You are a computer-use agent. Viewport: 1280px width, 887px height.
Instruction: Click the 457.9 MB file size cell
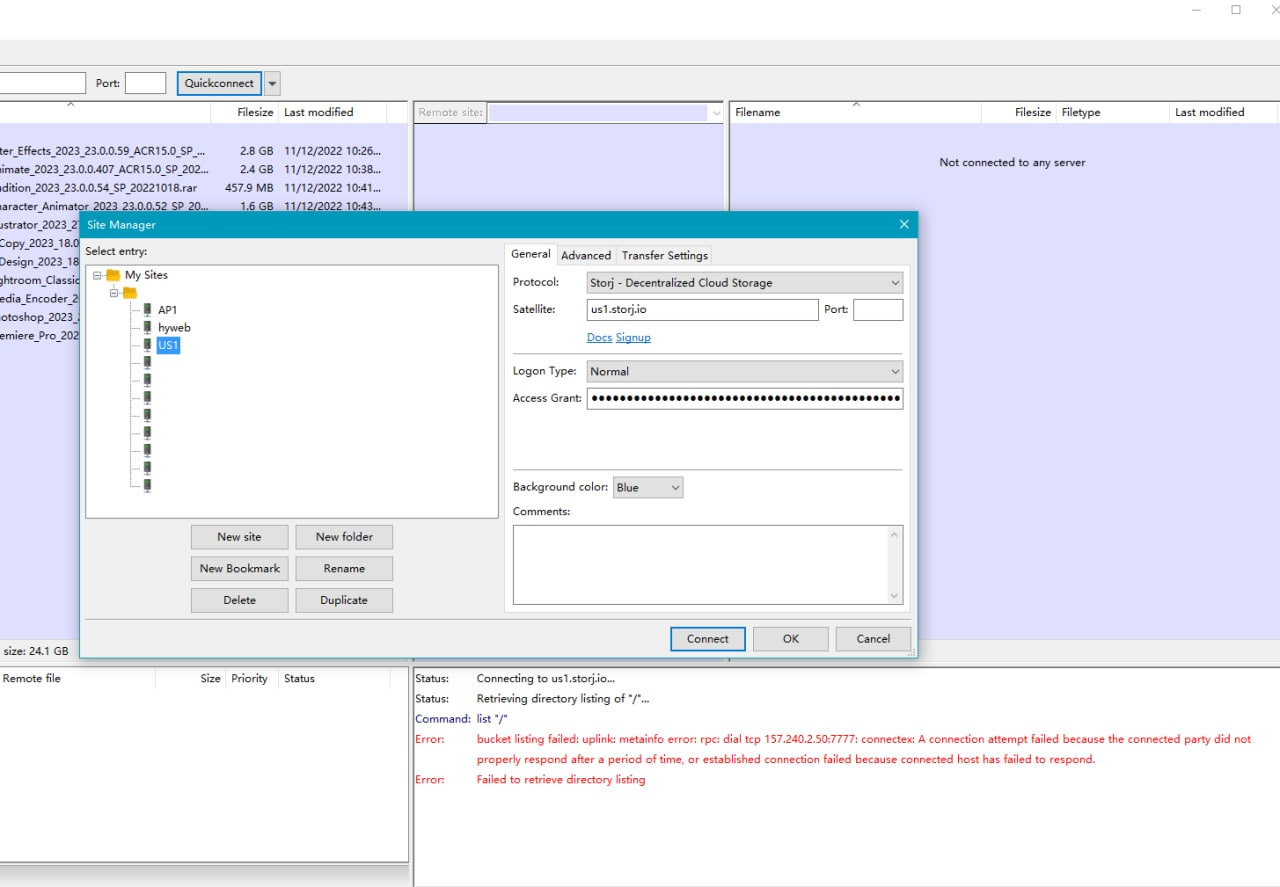point(249,187)
